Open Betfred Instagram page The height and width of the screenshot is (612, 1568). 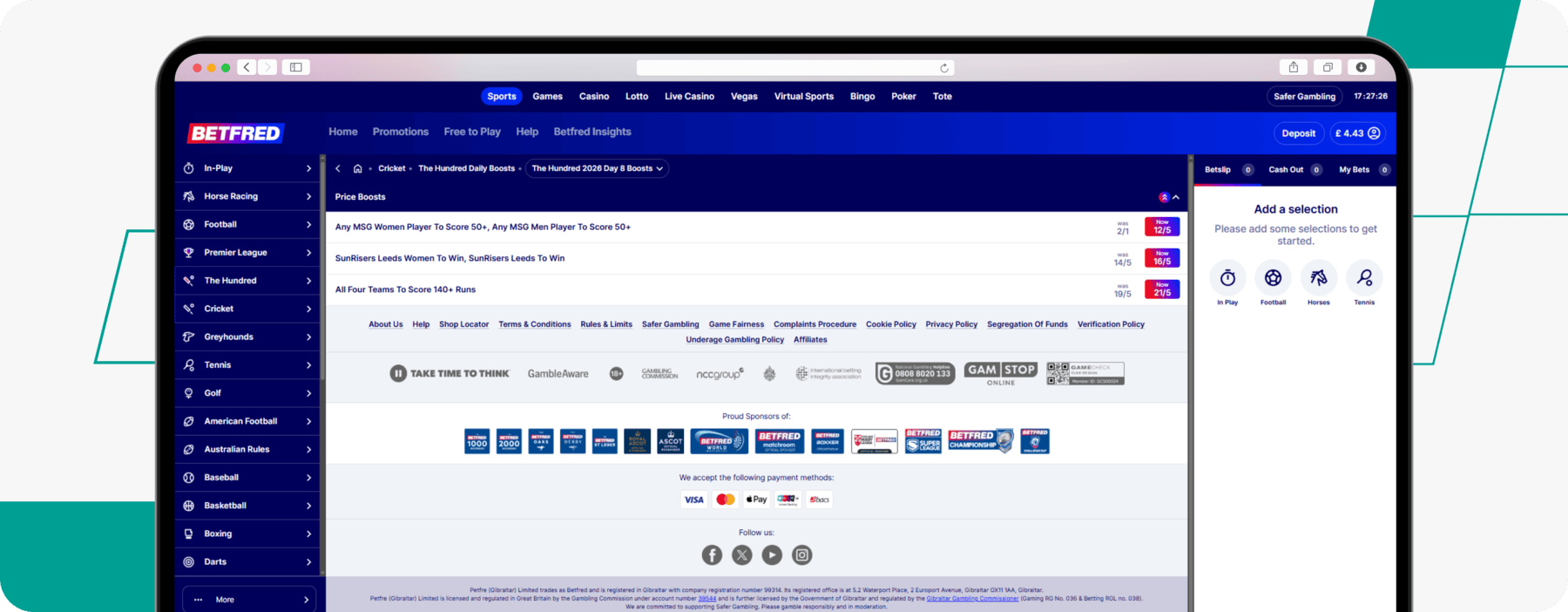pyautogui.click(x=802, y=555)
